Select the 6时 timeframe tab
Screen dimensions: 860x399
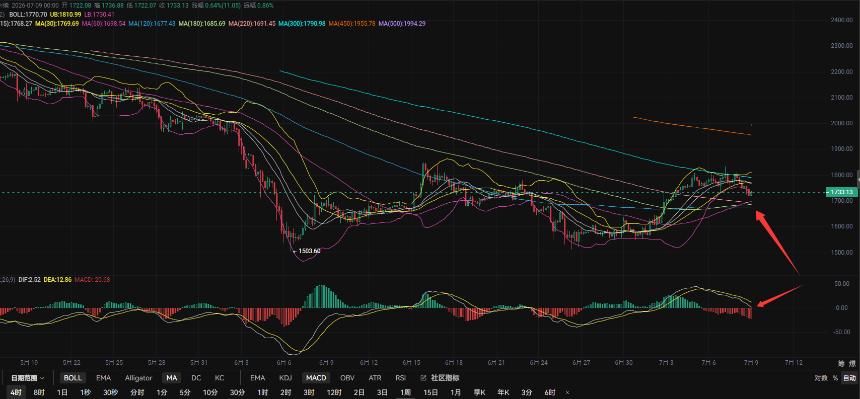click(x=550, y=393)
